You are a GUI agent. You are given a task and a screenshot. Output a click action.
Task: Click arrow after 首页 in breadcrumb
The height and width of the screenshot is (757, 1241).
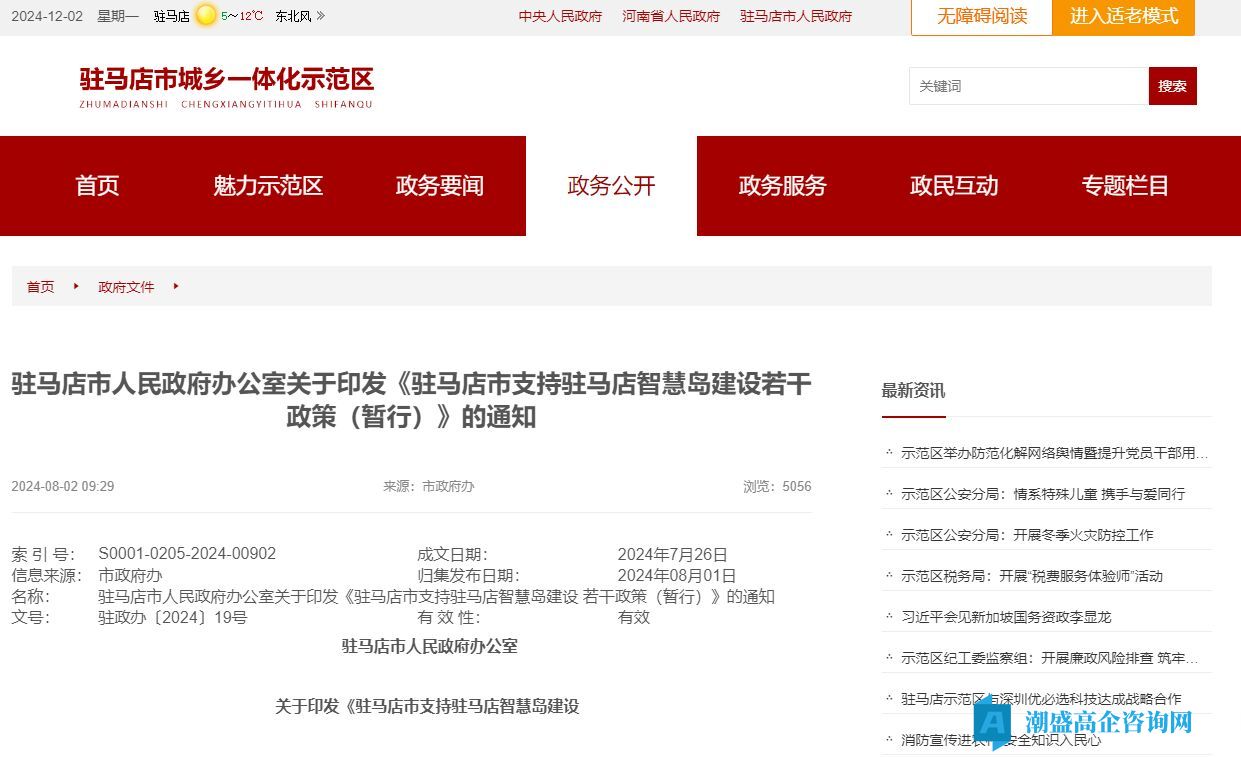[76, 287]
